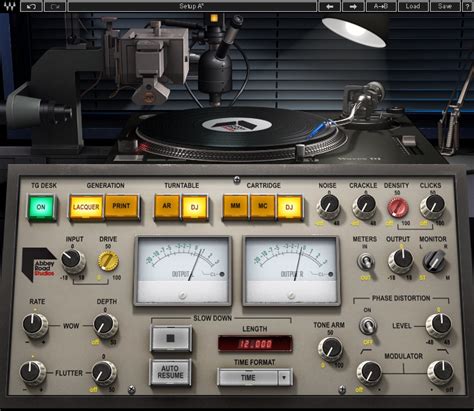Select the PRINT generation button

(121, 206)
